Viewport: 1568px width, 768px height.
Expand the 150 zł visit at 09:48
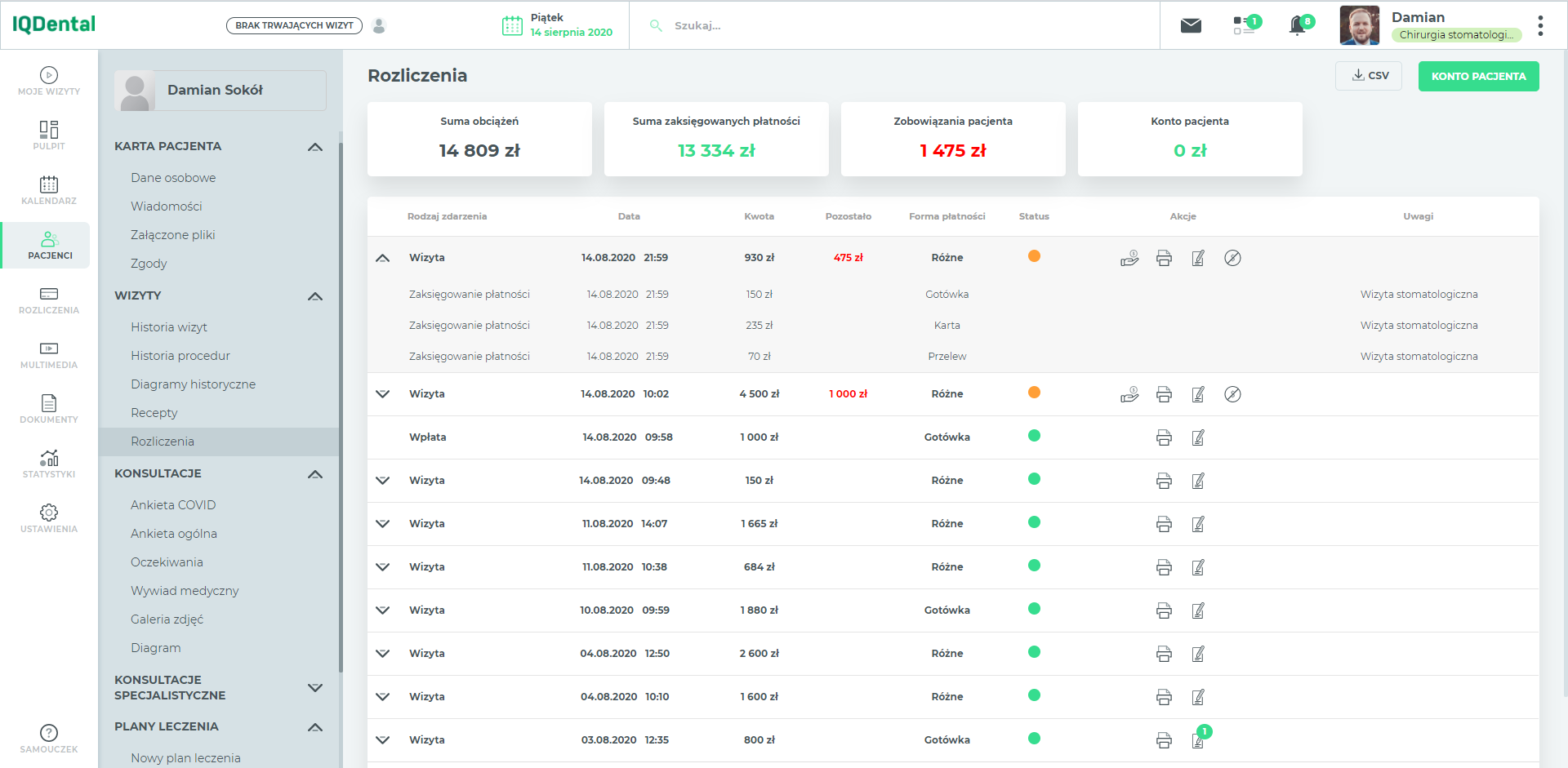[x=382, y=480]
